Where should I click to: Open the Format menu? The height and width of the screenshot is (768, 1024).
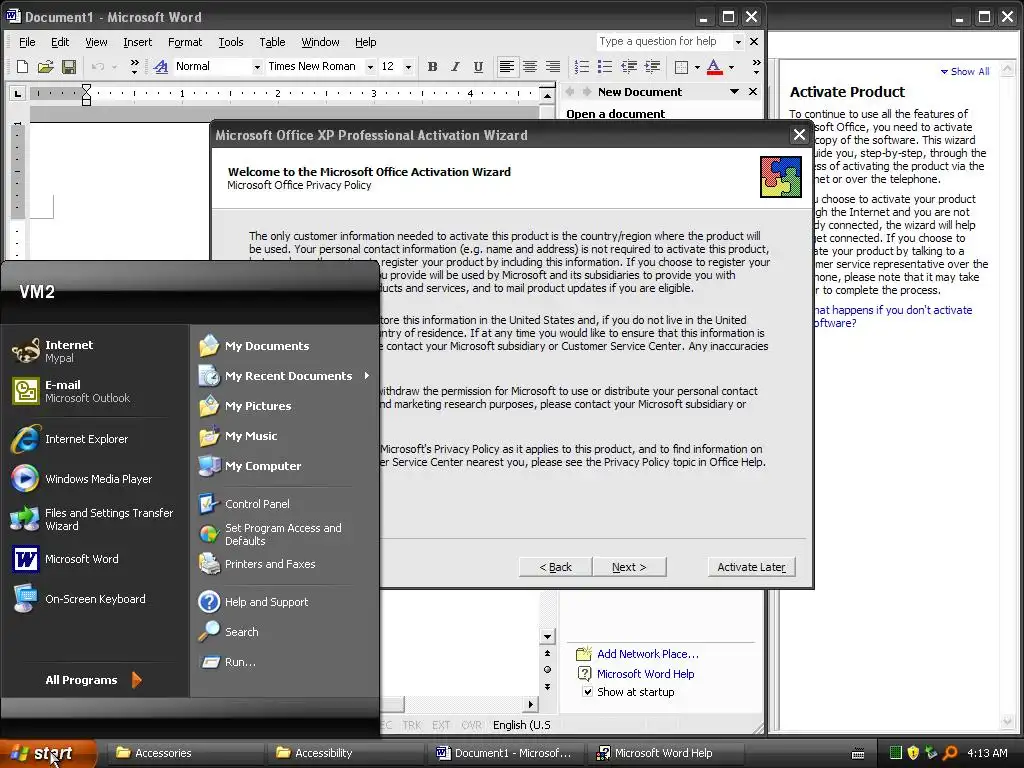[185, 42]
